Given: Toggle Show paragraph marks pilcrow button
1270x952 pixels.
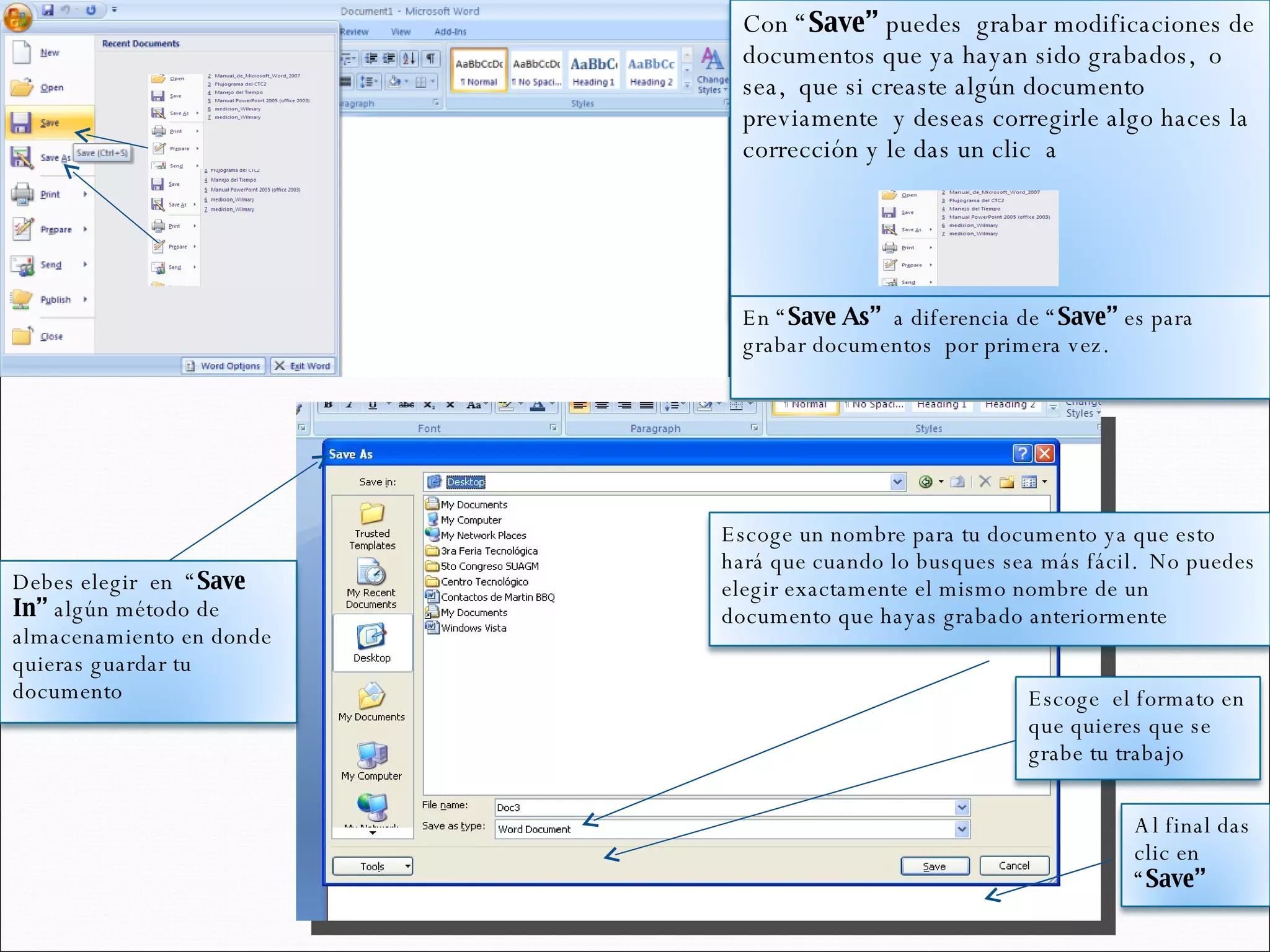Looking at the screenshot, I should (x=430, y=59).
